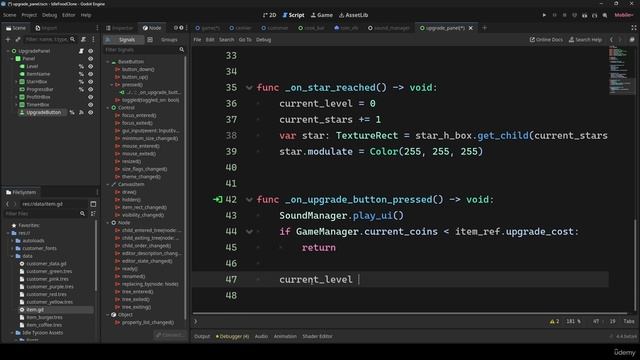Hide the ItemName node

coord(91,74)
